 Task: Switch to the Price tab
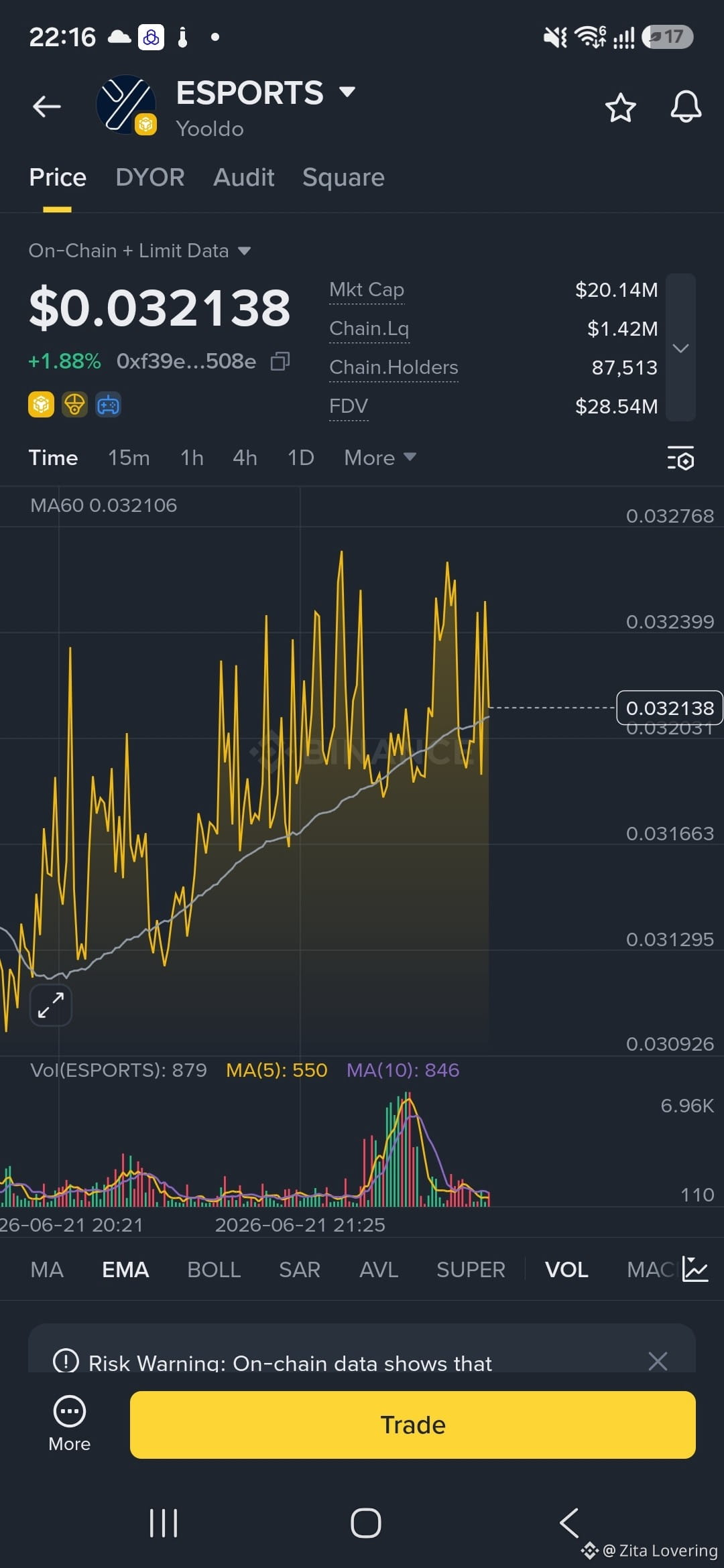(x=58, y=178)
